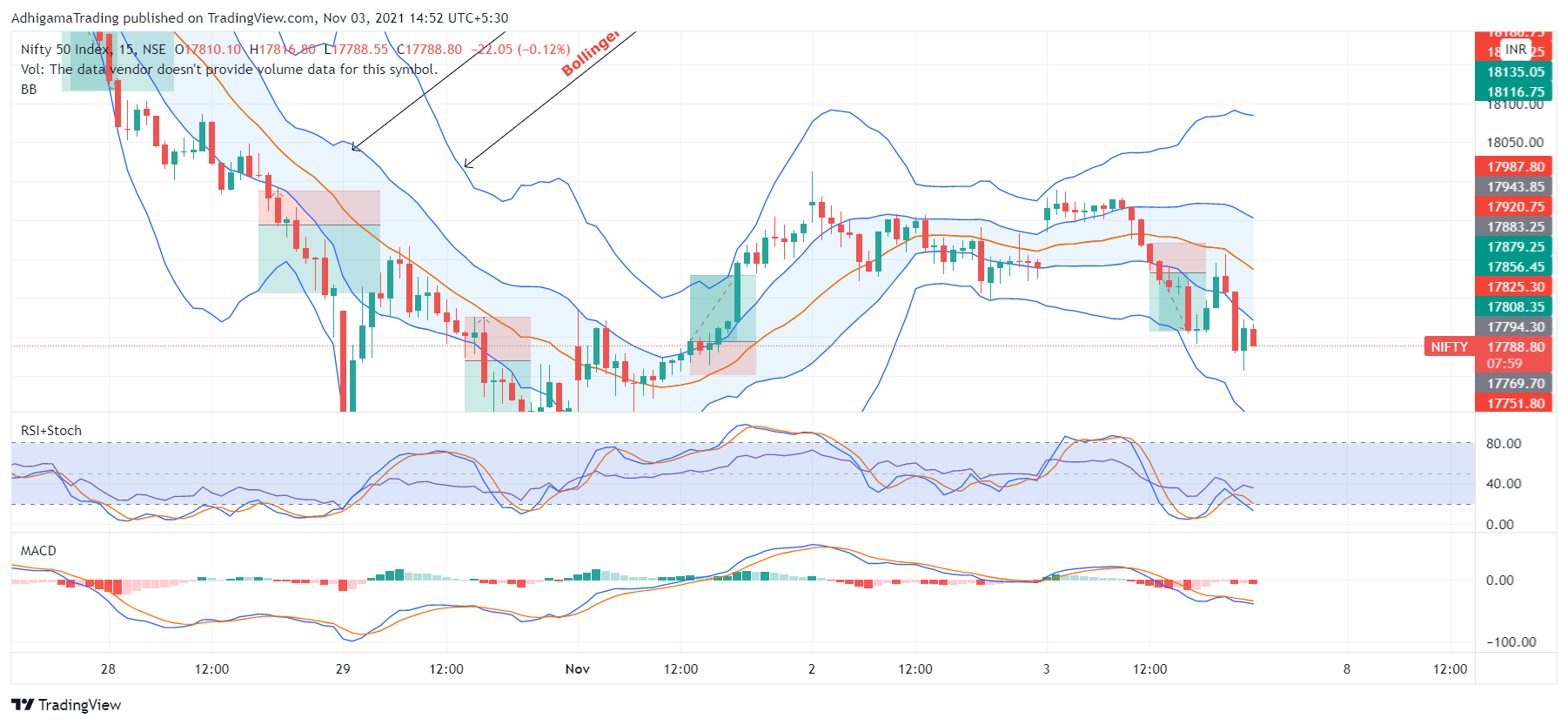Click the 17825.30 price label

(x=1515, y=287)
